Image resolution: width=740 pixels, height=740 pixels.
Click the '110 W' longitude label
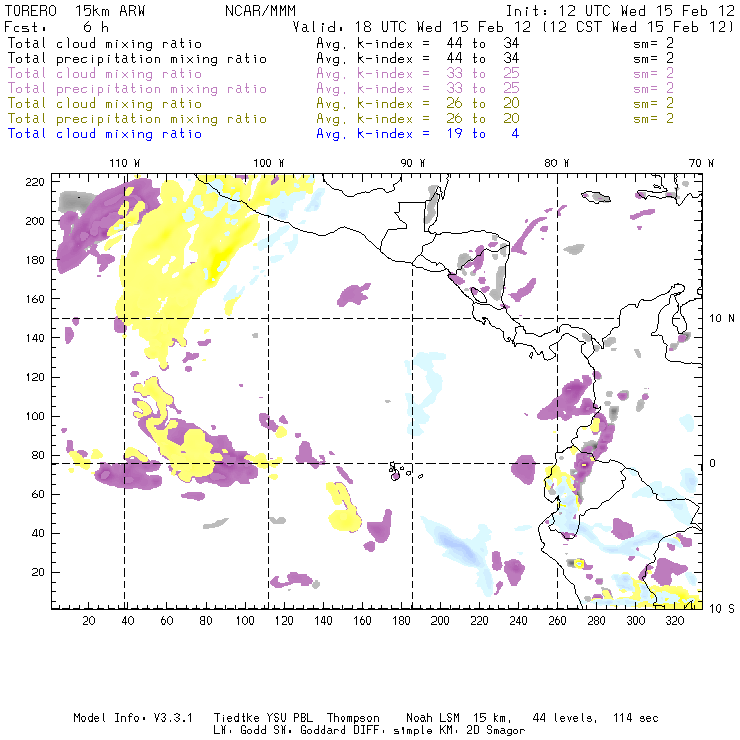coord(125,163)
